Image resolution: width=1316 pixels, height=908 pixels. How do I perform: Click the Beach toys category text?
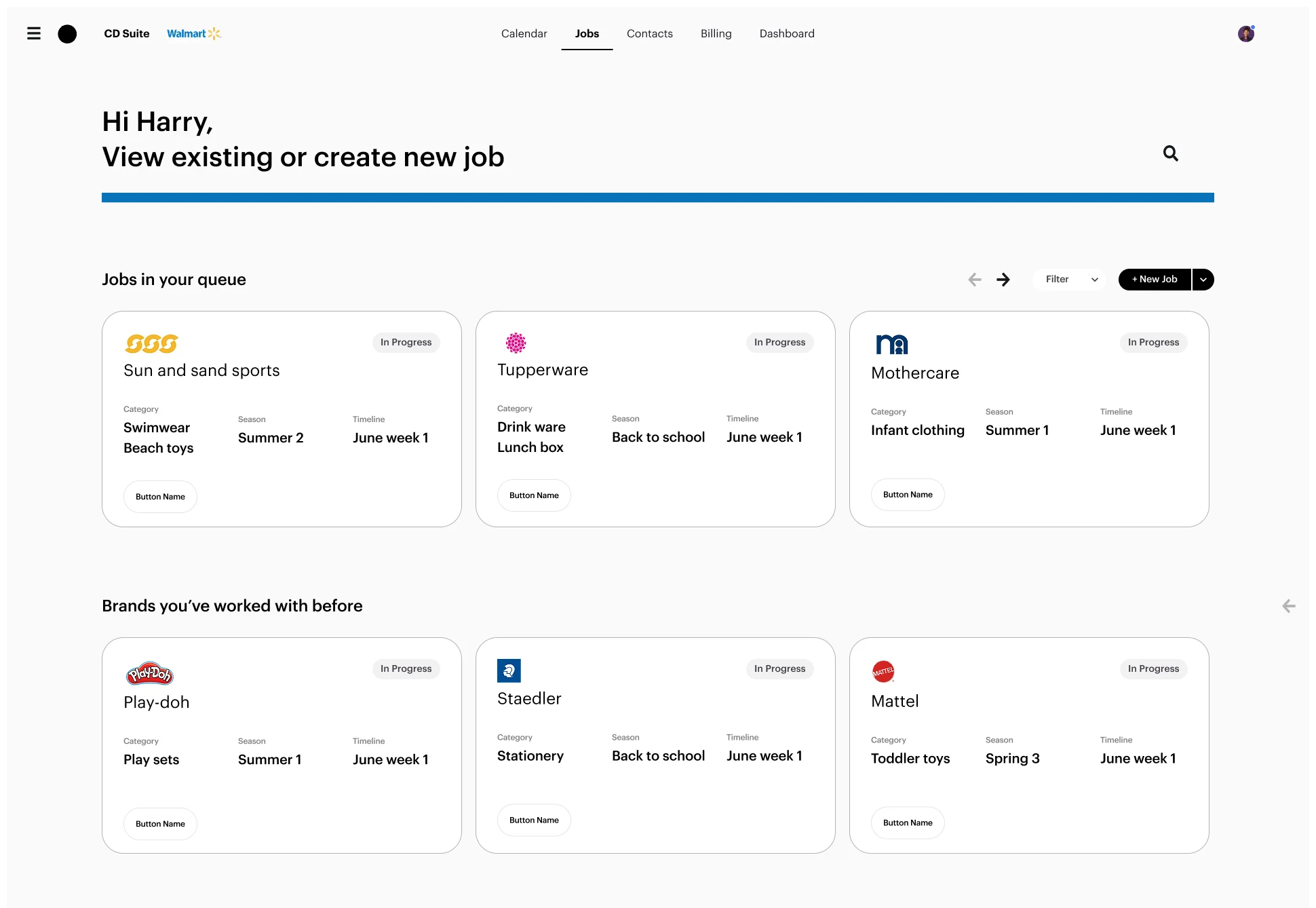coord(159,448)
